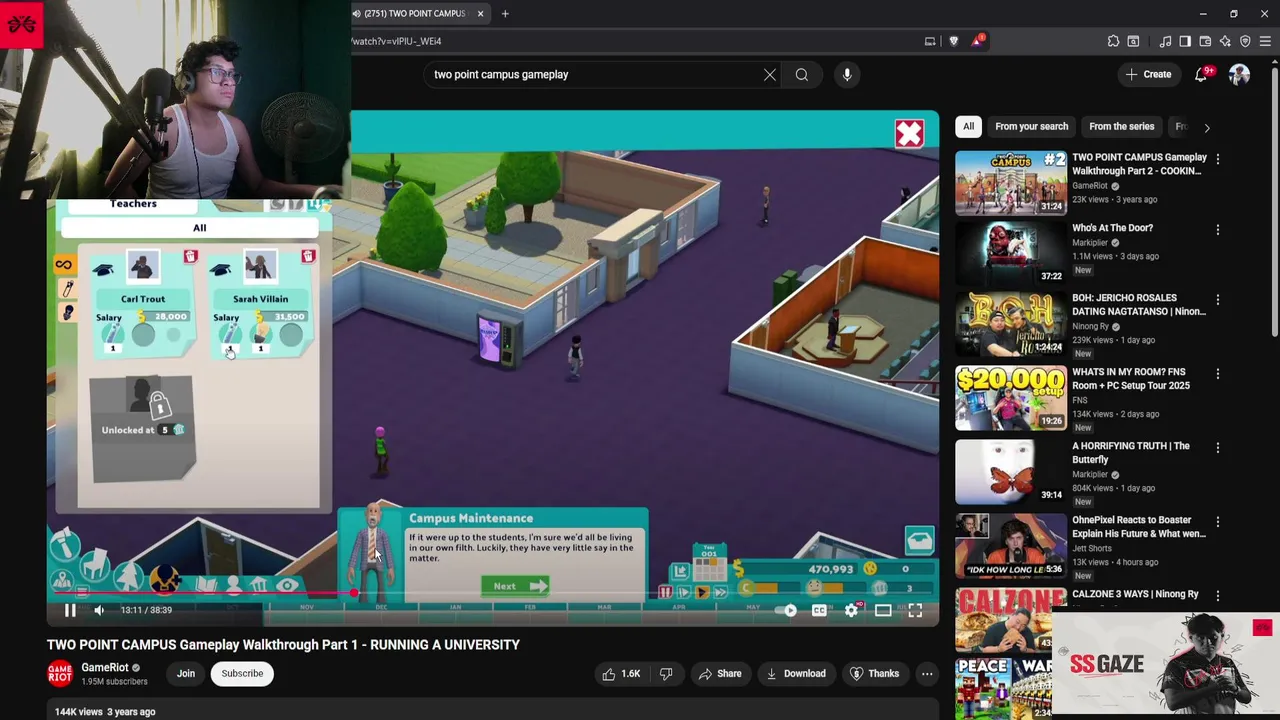
Task: Select From your search chip
Action: coord(1031,127)
